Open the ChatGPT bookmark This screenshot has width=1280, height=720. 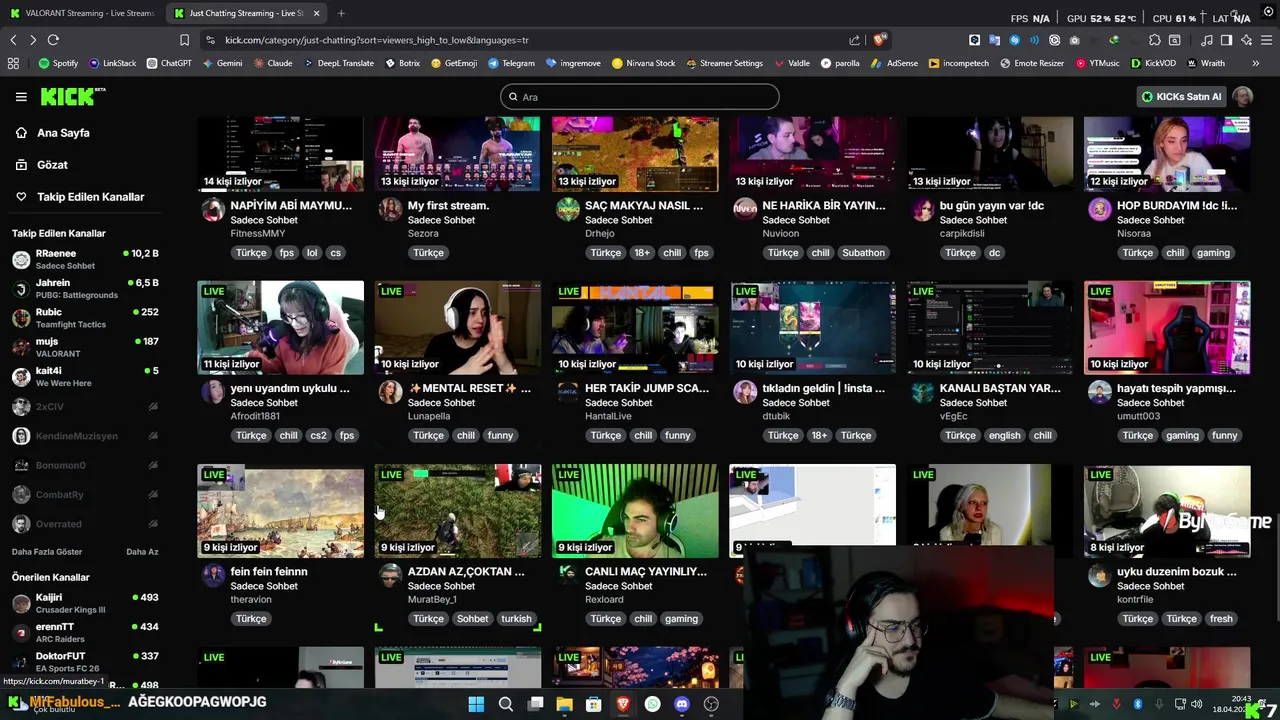coord(168,63)
